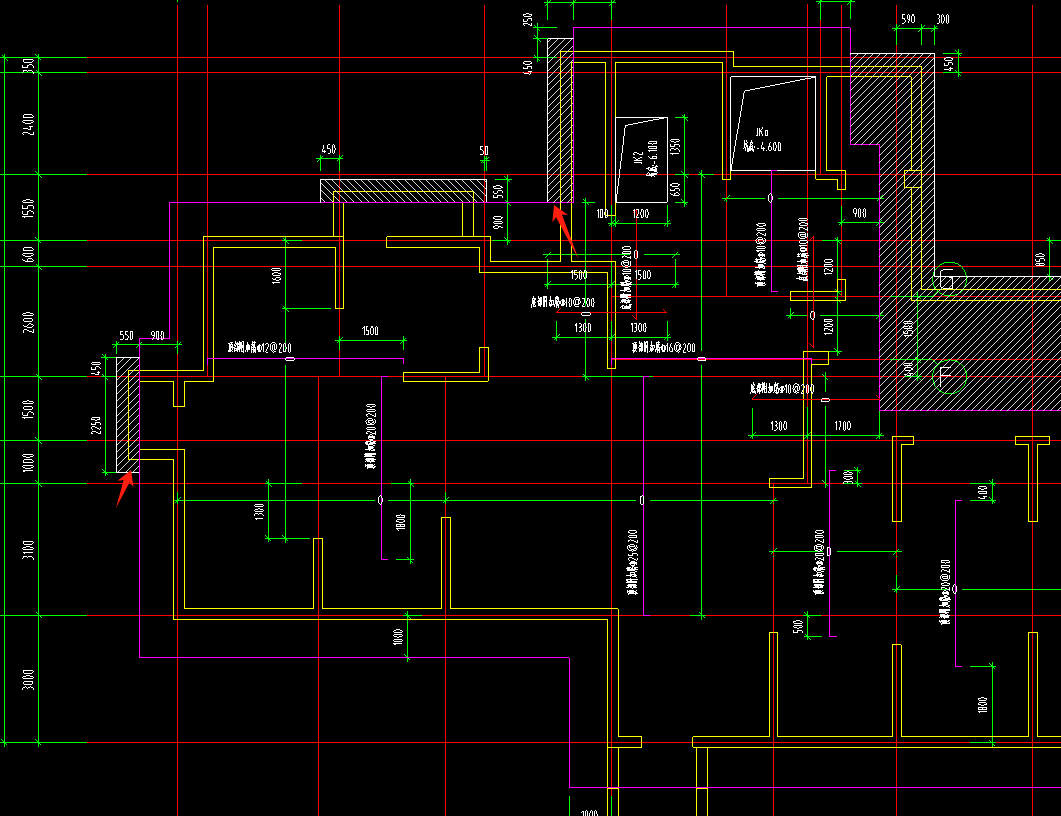Select the rebar annotation ending in 12@200
1061x816 pixels.
(260, 348)
